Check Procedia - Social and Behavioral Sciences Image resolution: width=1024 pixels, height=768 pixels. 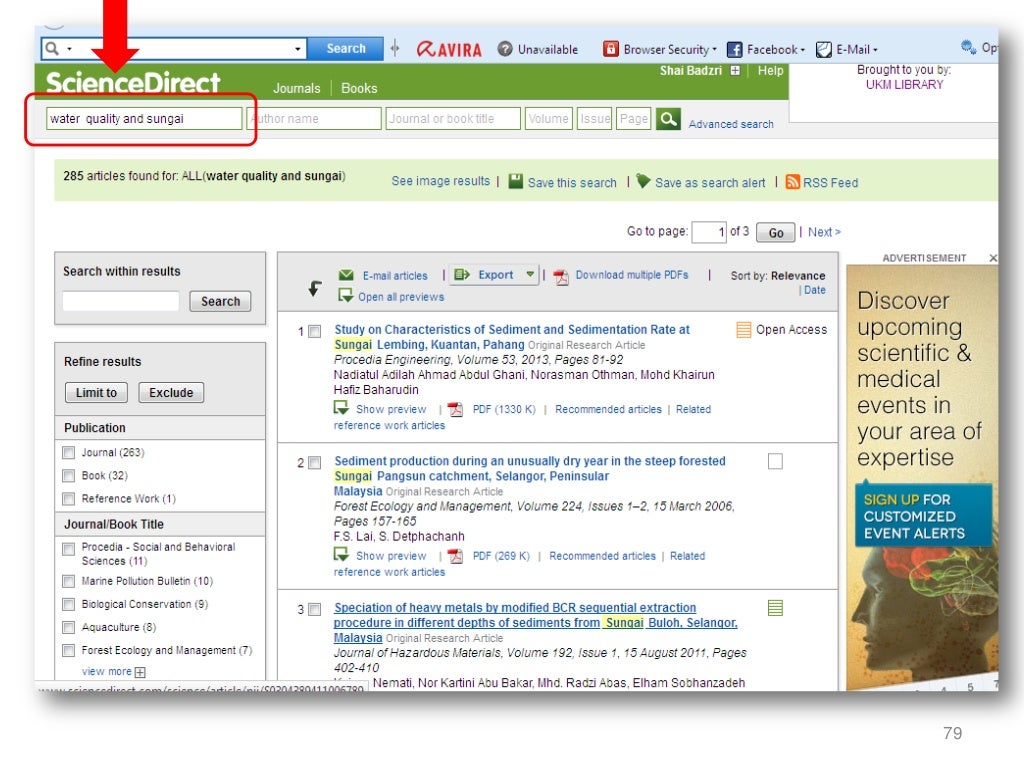click(69, 549)
